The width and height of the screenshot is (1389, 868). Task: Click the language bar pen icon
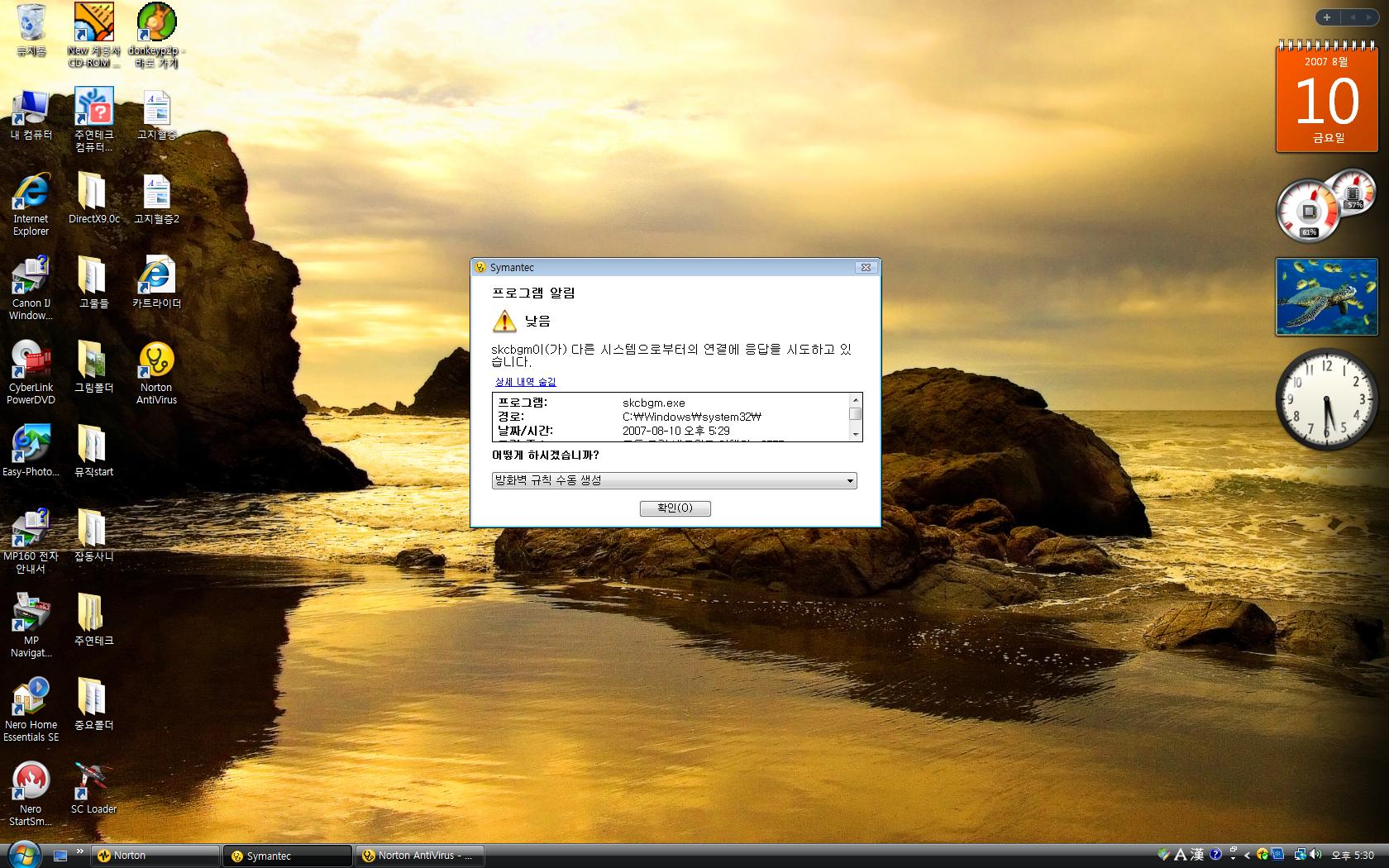[x=1164, y=855]
